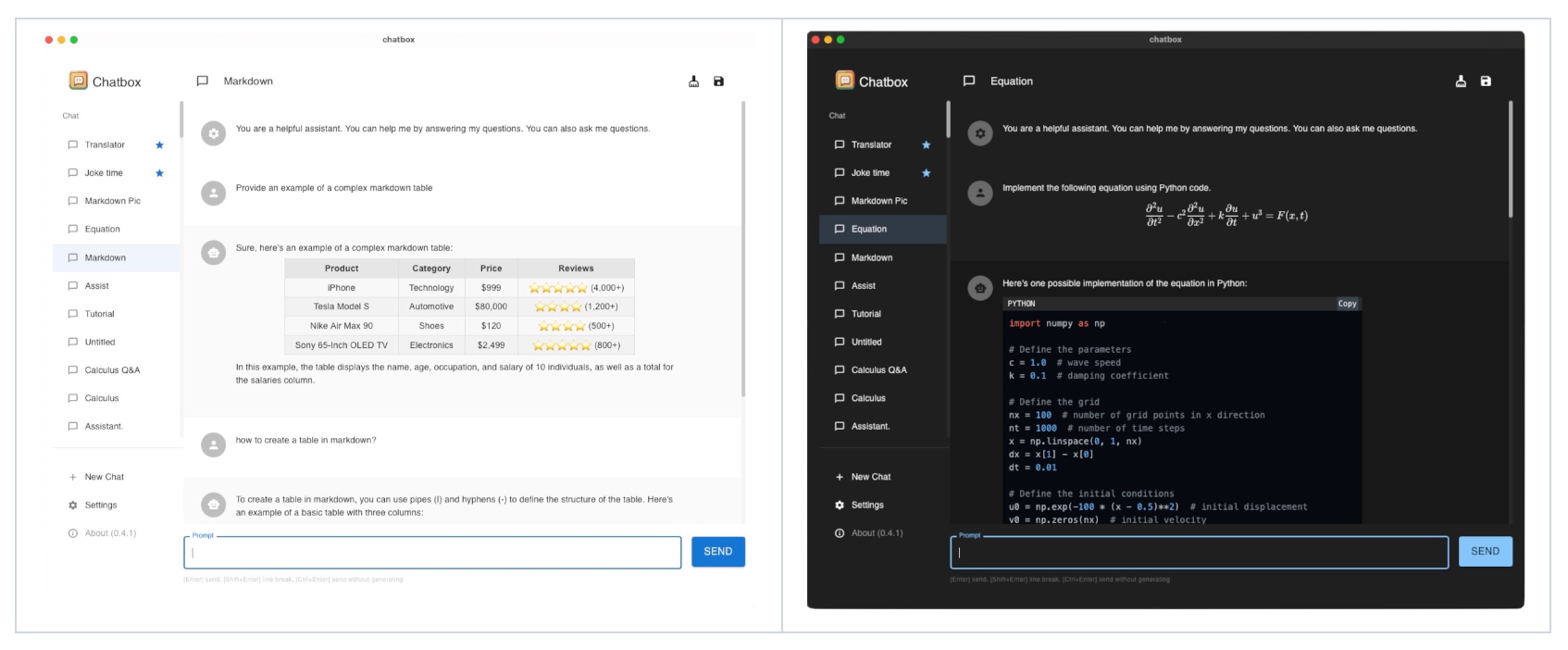Toggle the Translator star in dark sidebar
The height and width of the screenshot is (650, 1568).
926,145
